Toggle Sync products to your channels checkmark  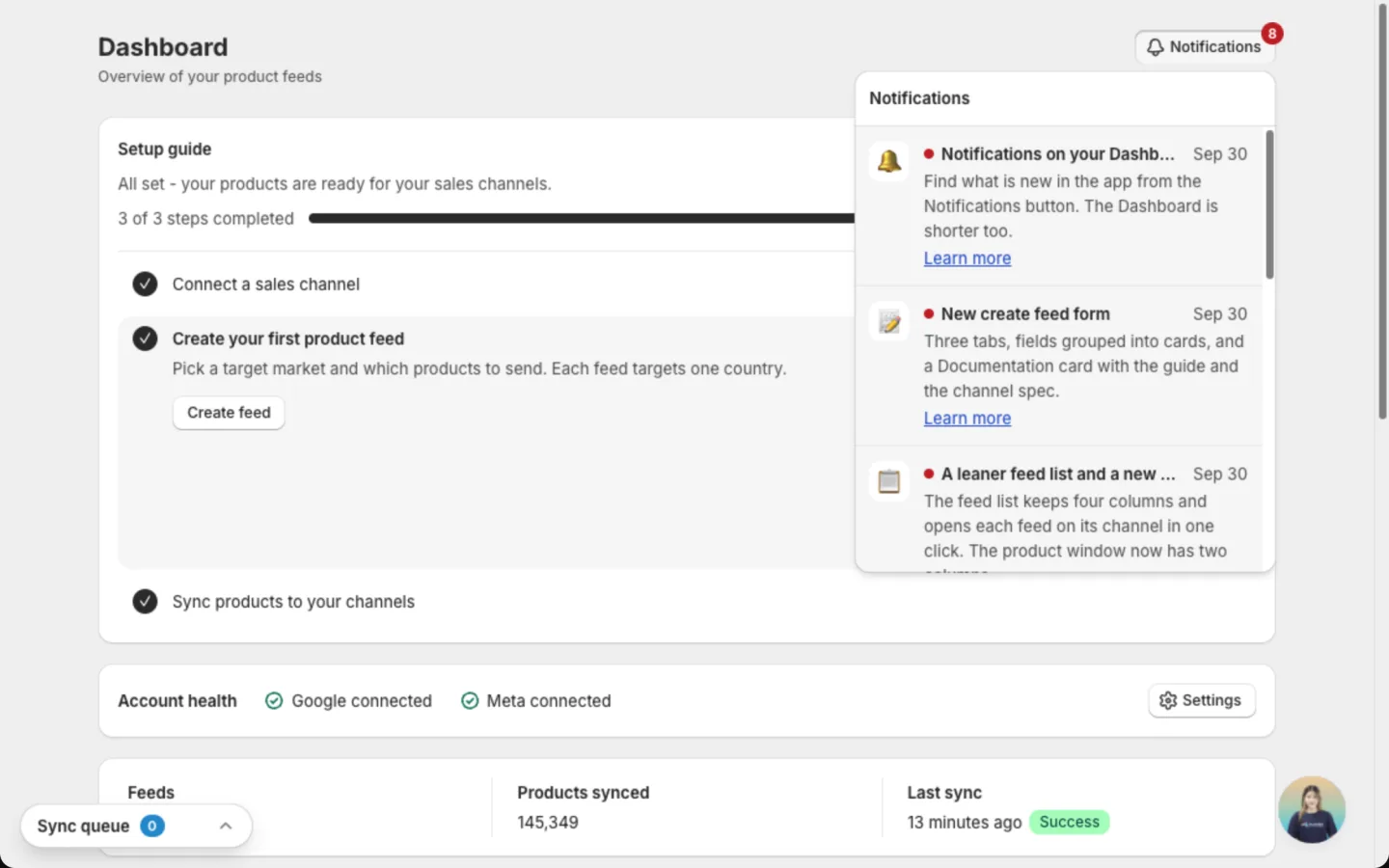[x=145, y=601]
